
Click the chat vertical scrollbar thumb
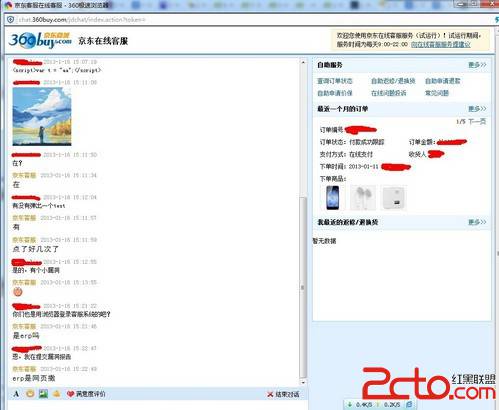[303, 287]
